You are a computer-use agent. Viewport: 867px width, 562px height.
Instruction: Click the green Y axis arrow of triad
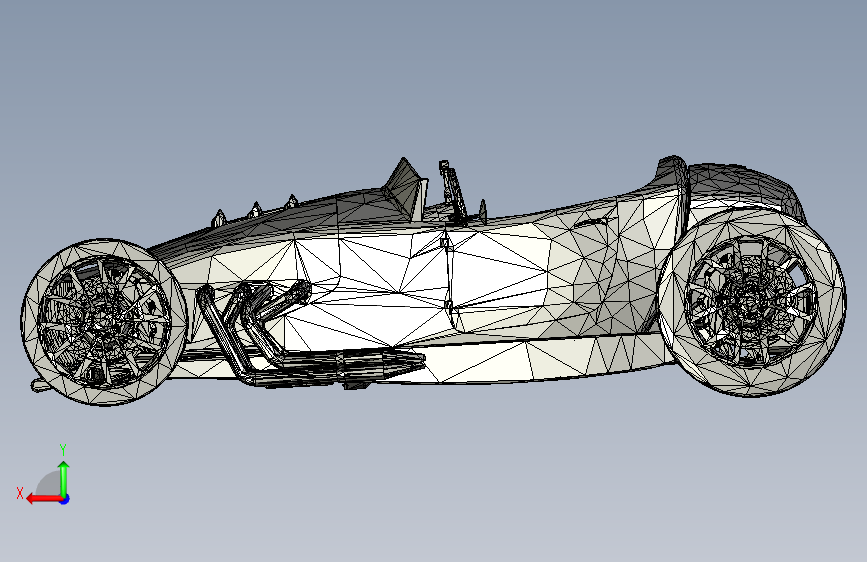(64, 478)
